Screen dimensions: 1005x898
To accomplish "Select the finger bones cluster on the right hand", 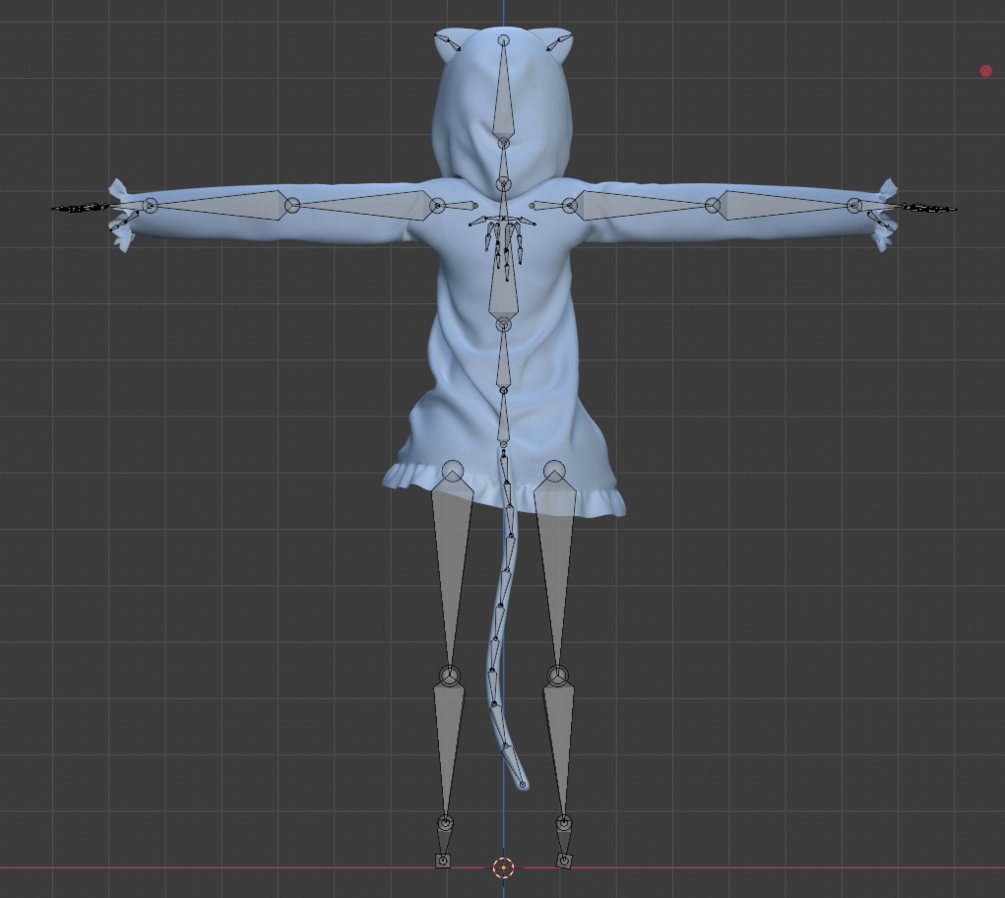I will (928, 208).
